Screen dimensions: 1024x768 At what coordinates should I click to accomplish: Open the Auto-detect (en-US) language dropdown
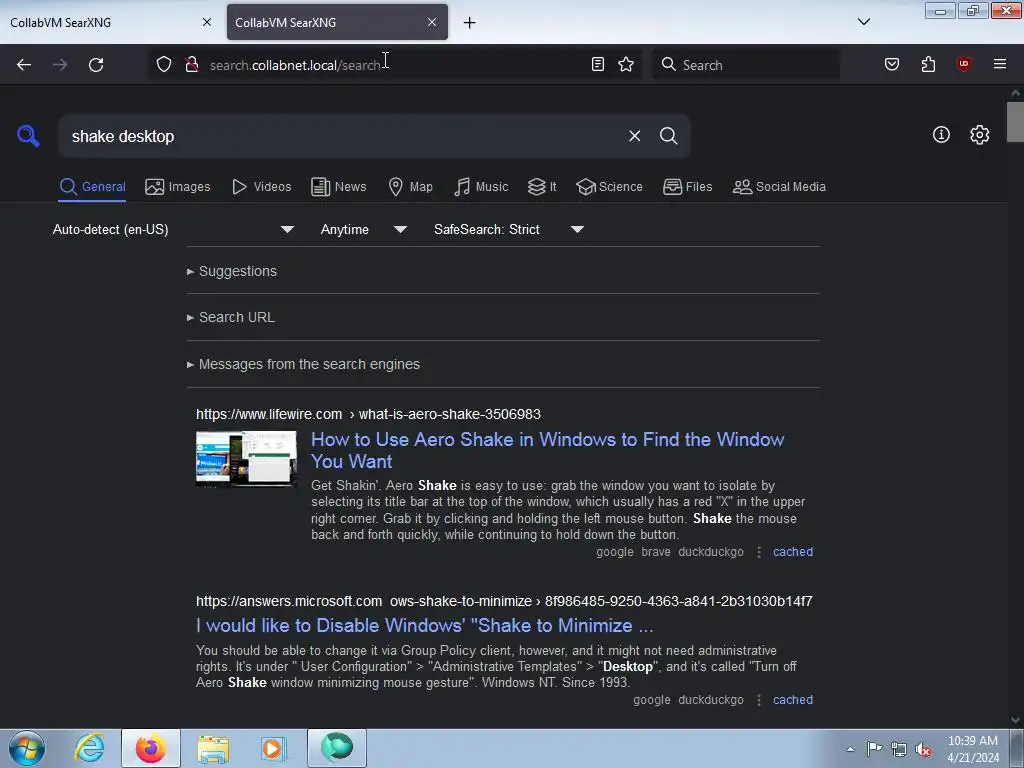173,229
